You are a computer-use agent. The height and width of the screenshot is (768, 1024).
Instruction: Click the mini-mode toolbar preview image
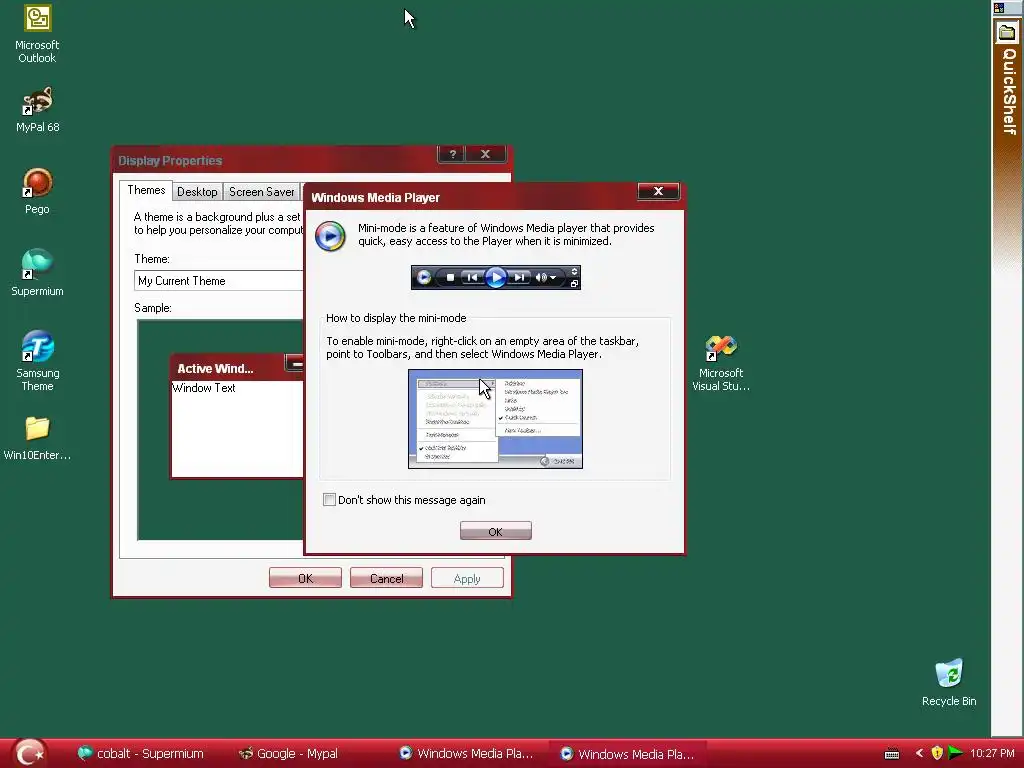tap(496, 278)
